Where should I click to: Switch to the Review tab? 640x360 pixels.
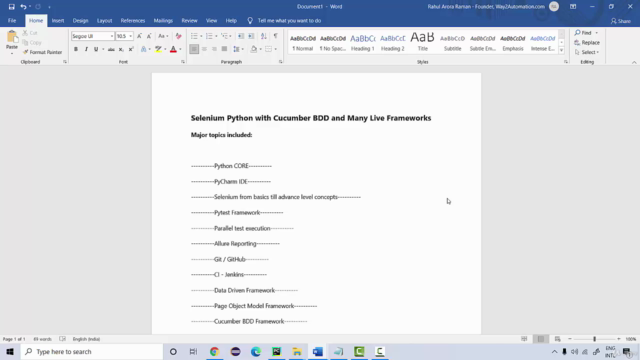189,21
